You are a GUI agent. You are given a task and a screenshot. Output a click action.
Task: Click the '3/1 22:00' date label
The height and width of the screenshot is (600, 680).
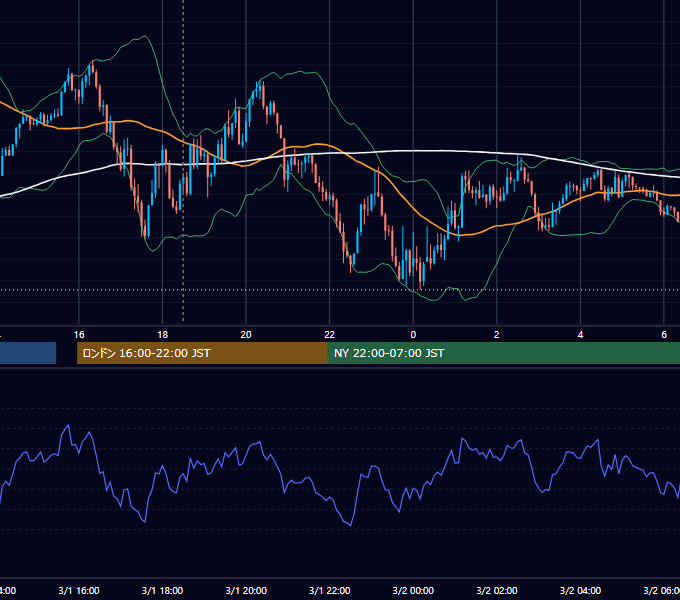[330, 590]
